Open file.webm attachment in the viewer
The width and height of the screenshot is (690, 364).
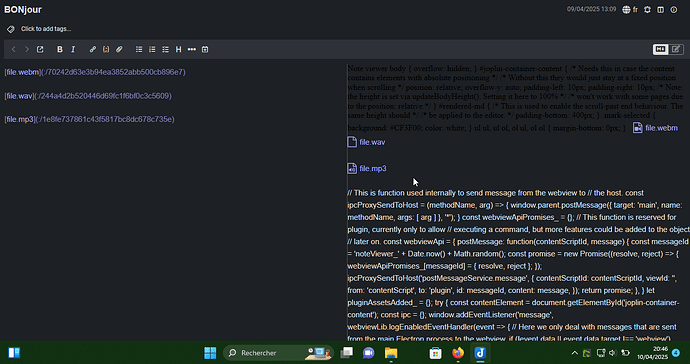pyautogui.click(x=655, y=128)
